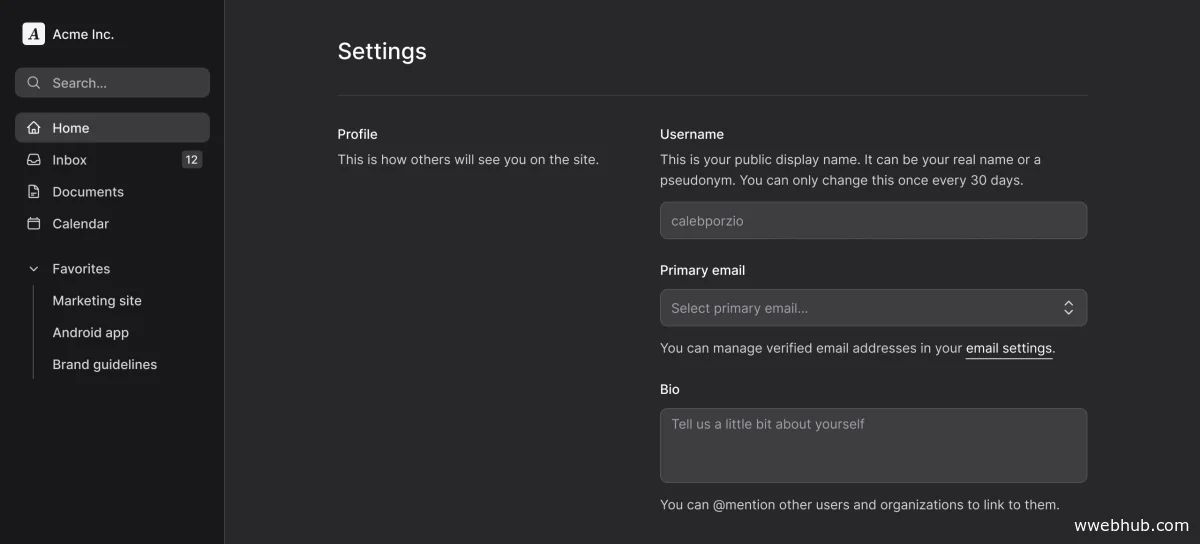The height and width of the screenshot is (544, 1200).
Task: Click inside the Bio text area
Action: pos(872,446)
